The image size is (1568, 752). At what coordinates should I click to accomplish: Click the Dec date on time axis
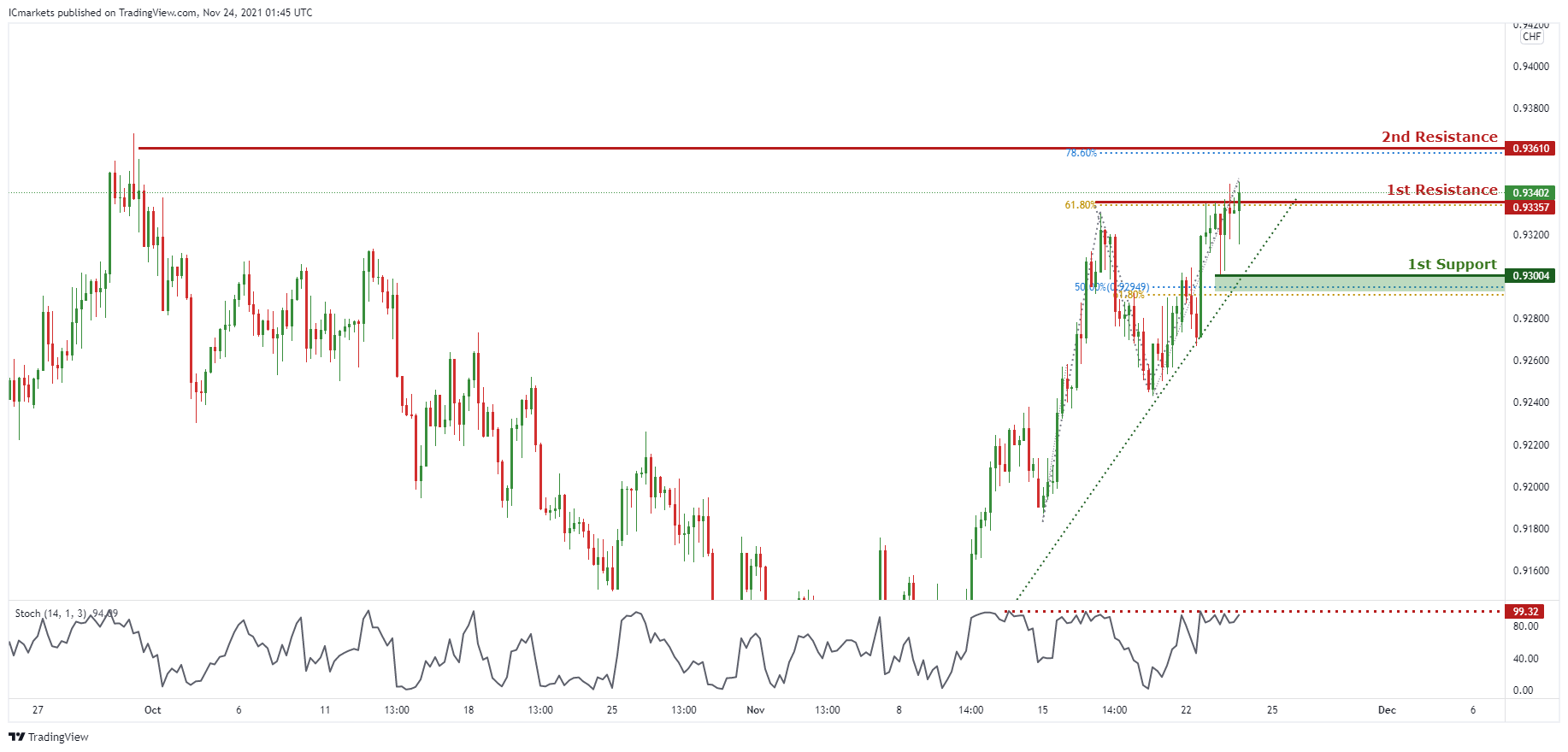(1387, 710)
